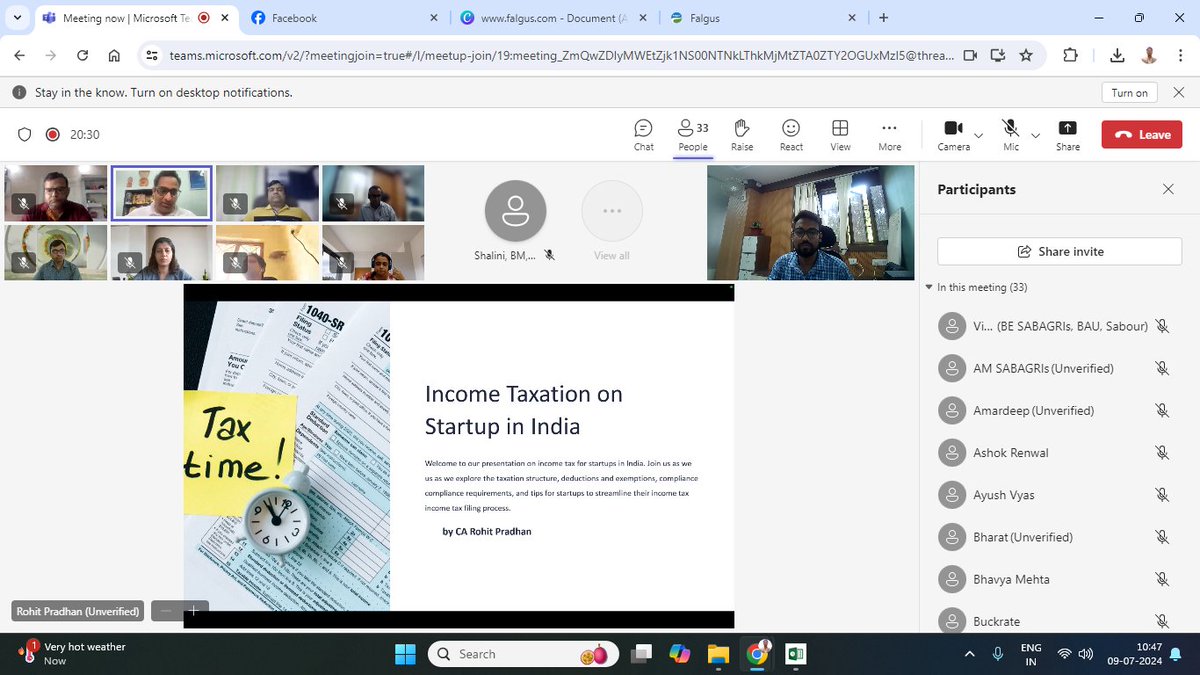Open Windows Start menu

click(x=404, y=654)
